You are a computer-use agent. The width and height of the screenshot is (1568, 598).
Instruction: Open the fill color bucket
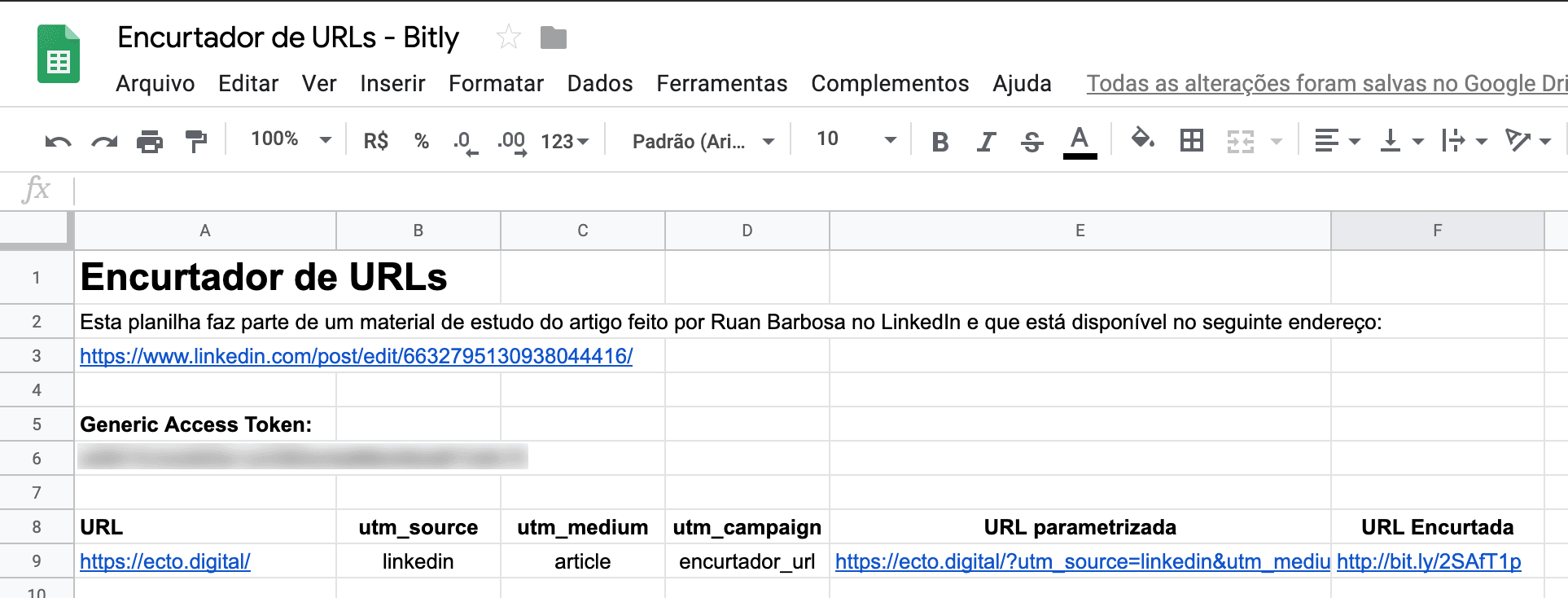tap(1143, 139)
